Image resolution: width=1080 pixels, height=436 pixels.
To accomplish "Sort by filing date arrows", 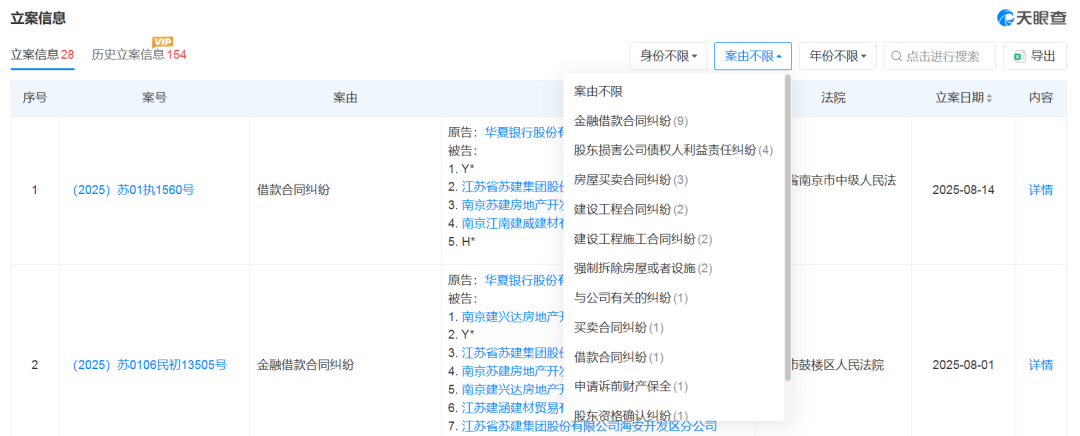I will [x=990, y=98].
